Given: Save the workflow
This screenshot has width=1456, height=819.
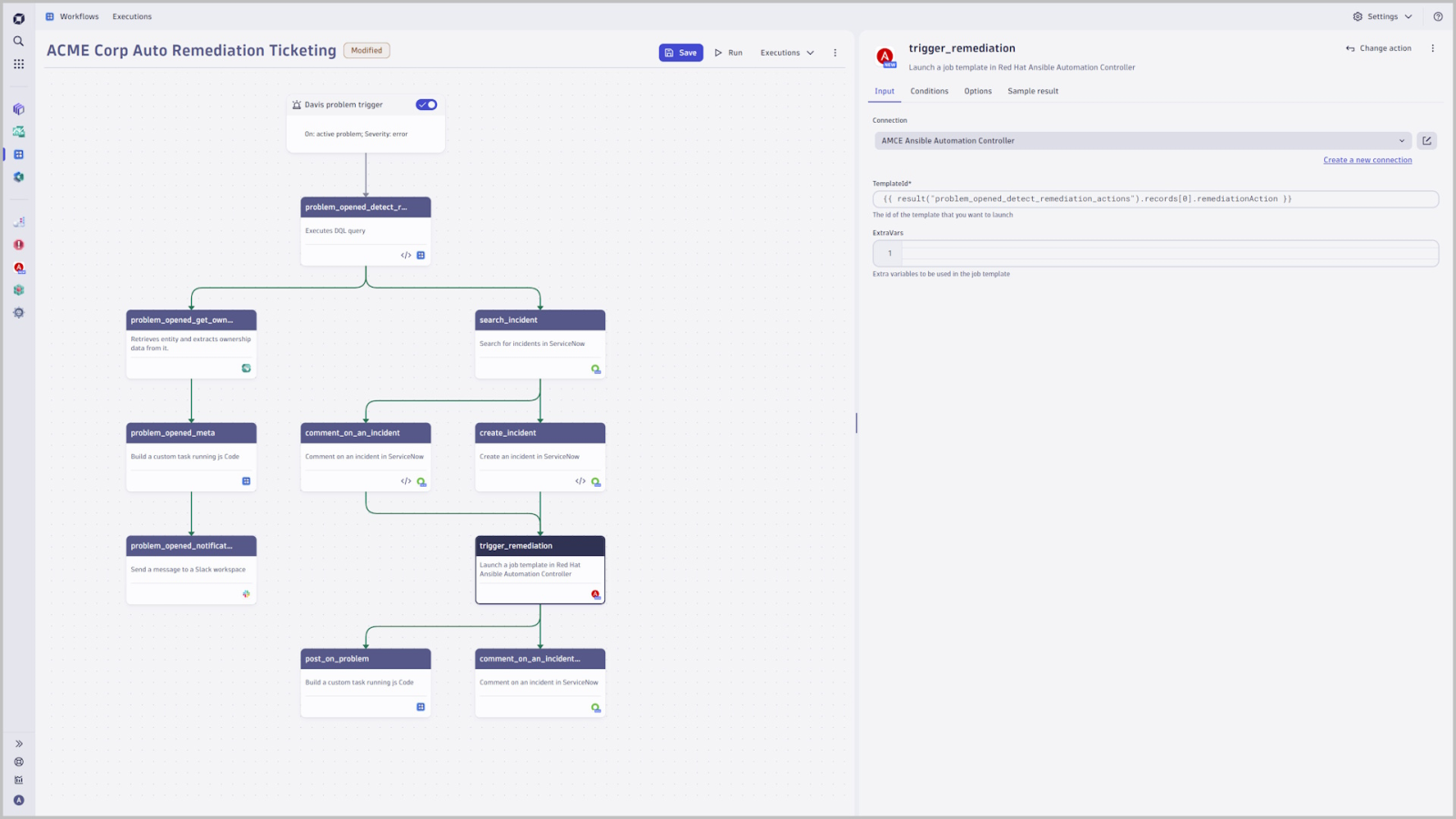Looking at the screenshot, I should (x=681, y=52).
